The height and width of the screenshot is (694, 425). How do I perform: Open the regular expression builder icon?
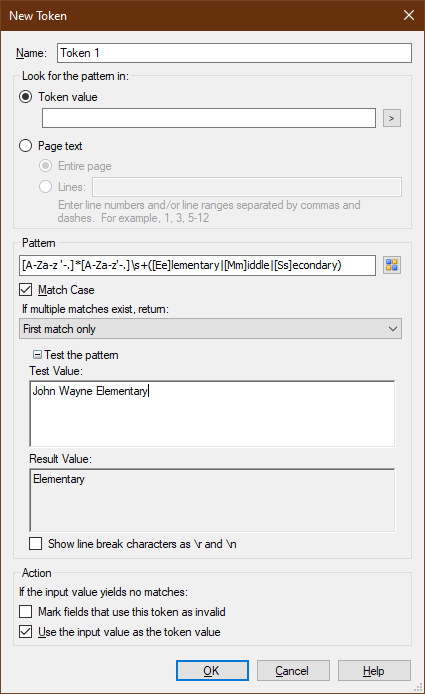[392, 265]
